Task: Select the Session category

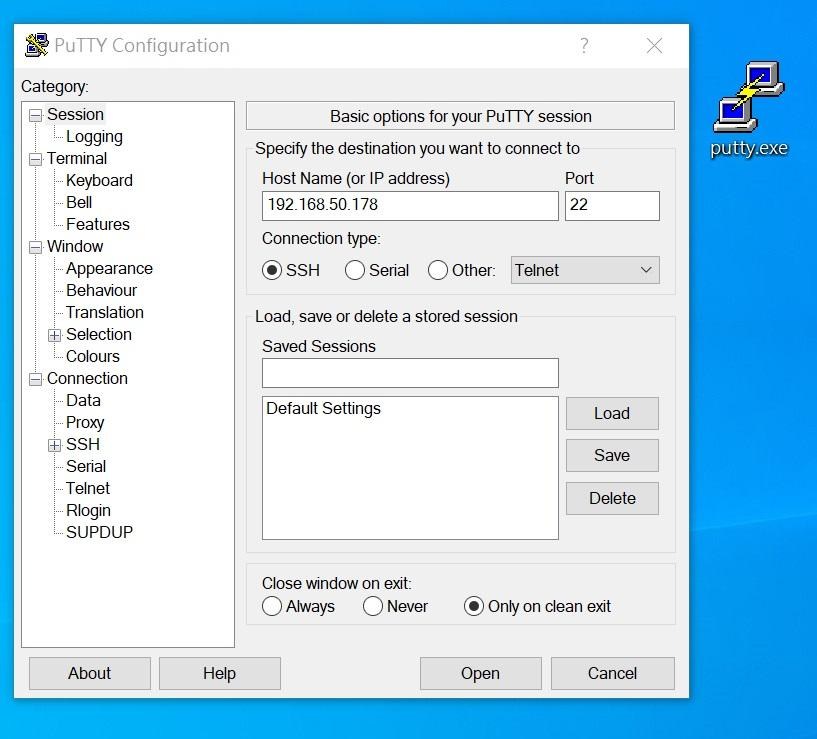Action: [76, 114]
